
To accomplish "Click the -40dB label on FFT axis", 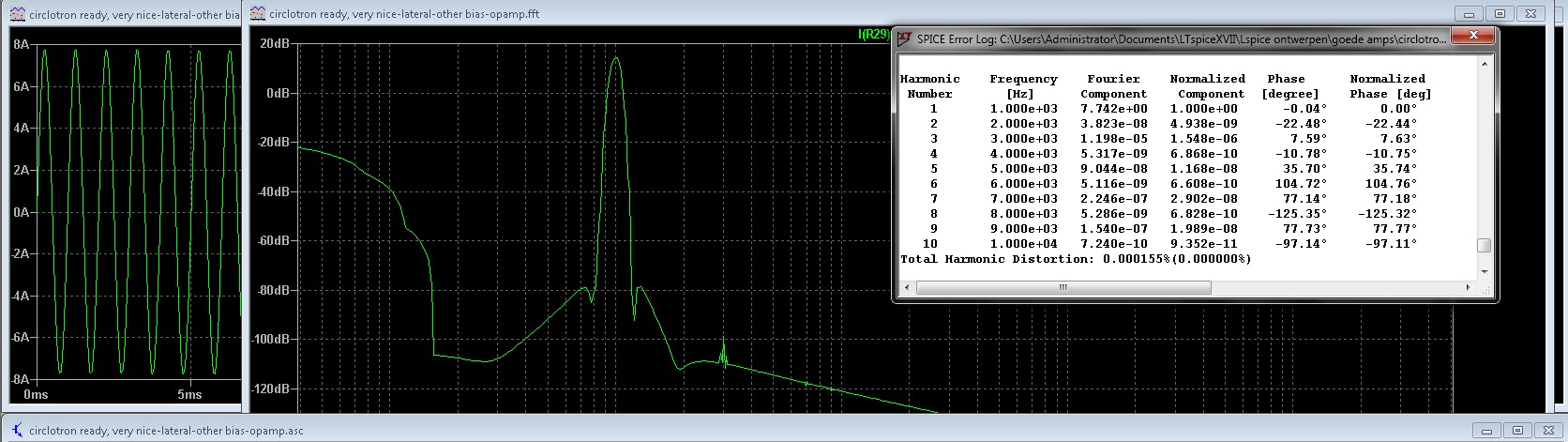I will tap(272, 191).
